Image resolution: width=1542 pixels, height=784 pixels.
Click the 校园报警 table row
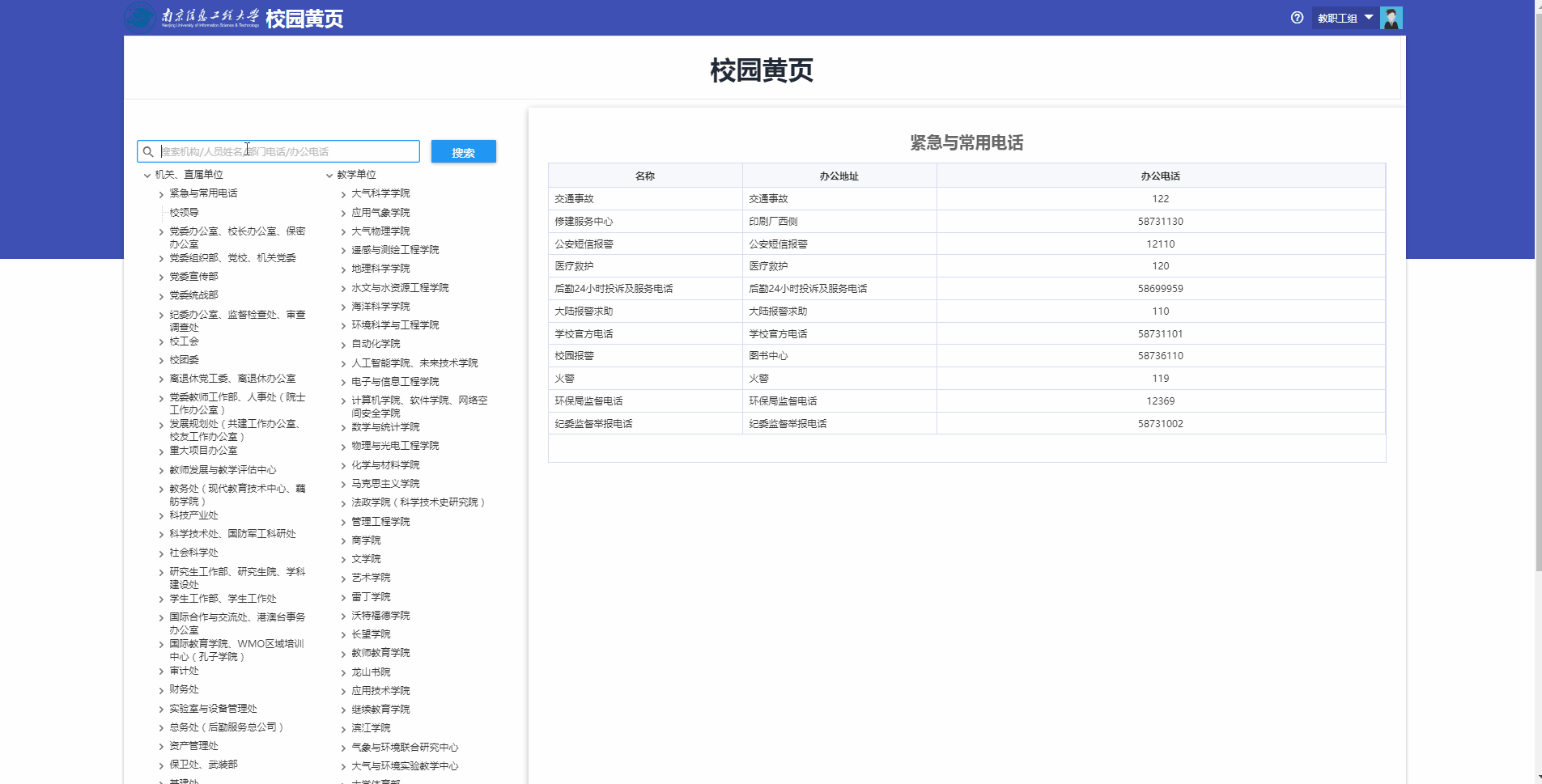tap(966, 356)
